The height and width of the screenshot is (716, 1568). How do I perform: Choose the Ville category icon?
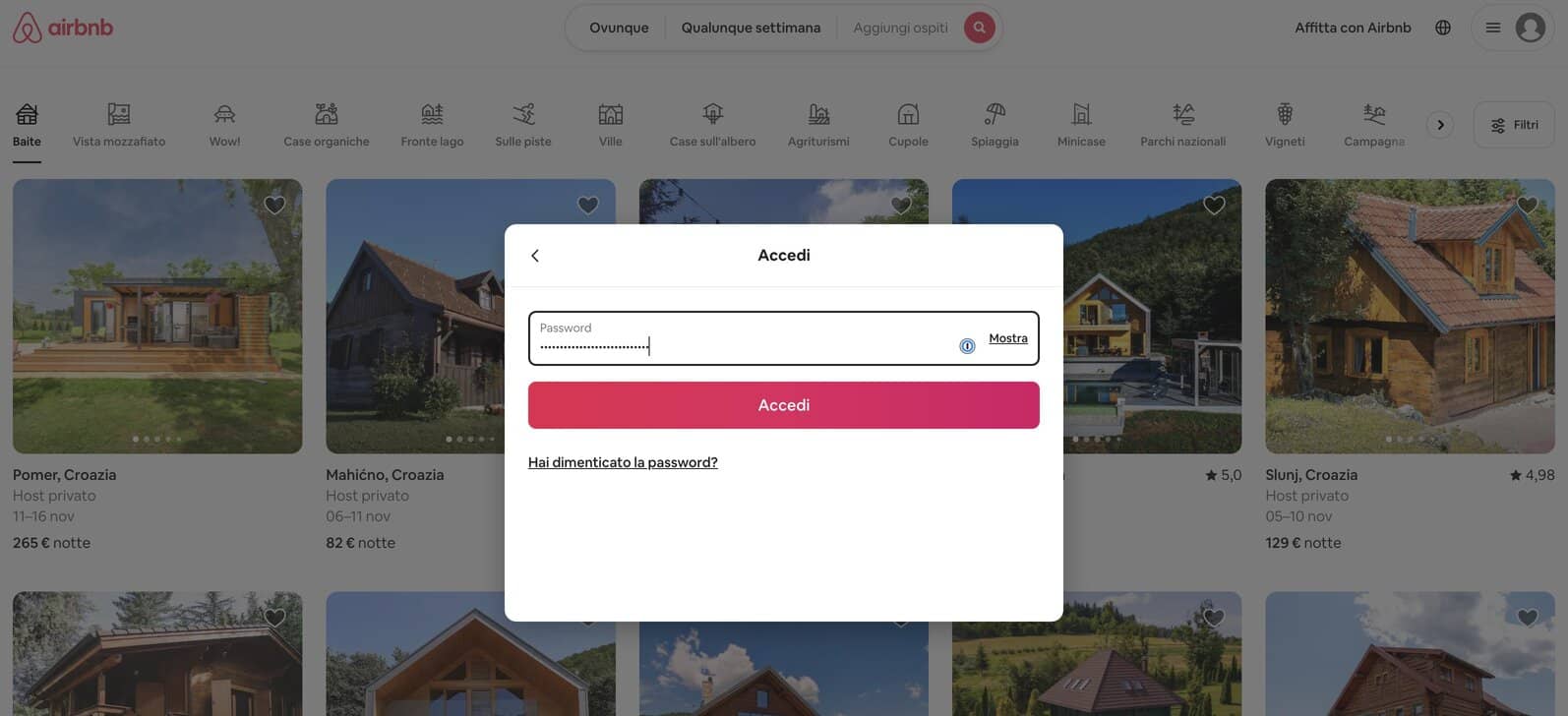(611, 114)
